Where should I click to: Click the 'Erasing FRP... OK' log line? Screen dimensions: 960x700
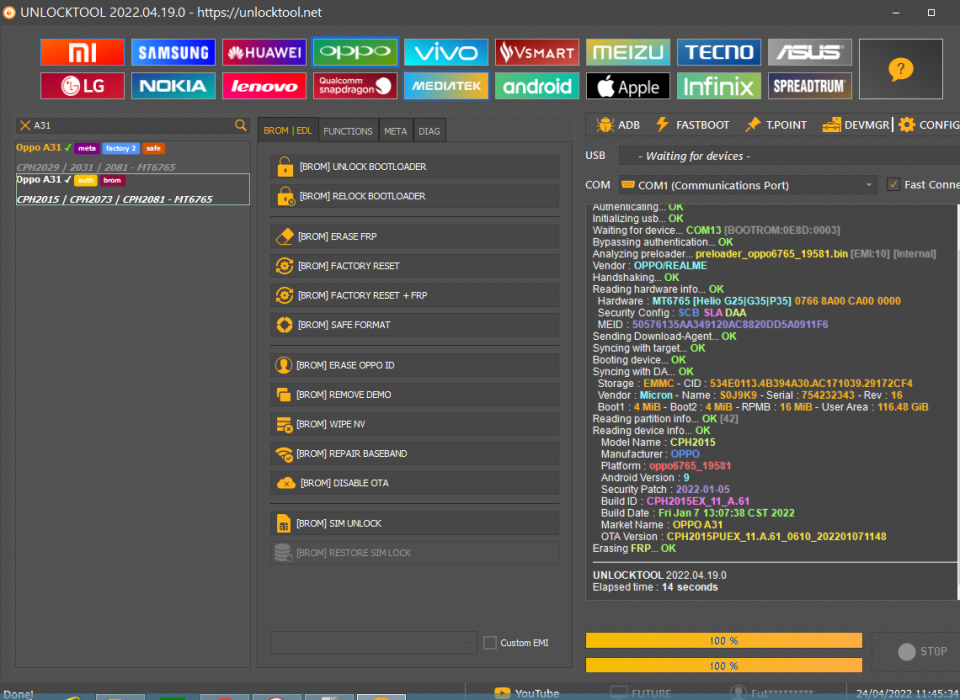pos(634,548)
